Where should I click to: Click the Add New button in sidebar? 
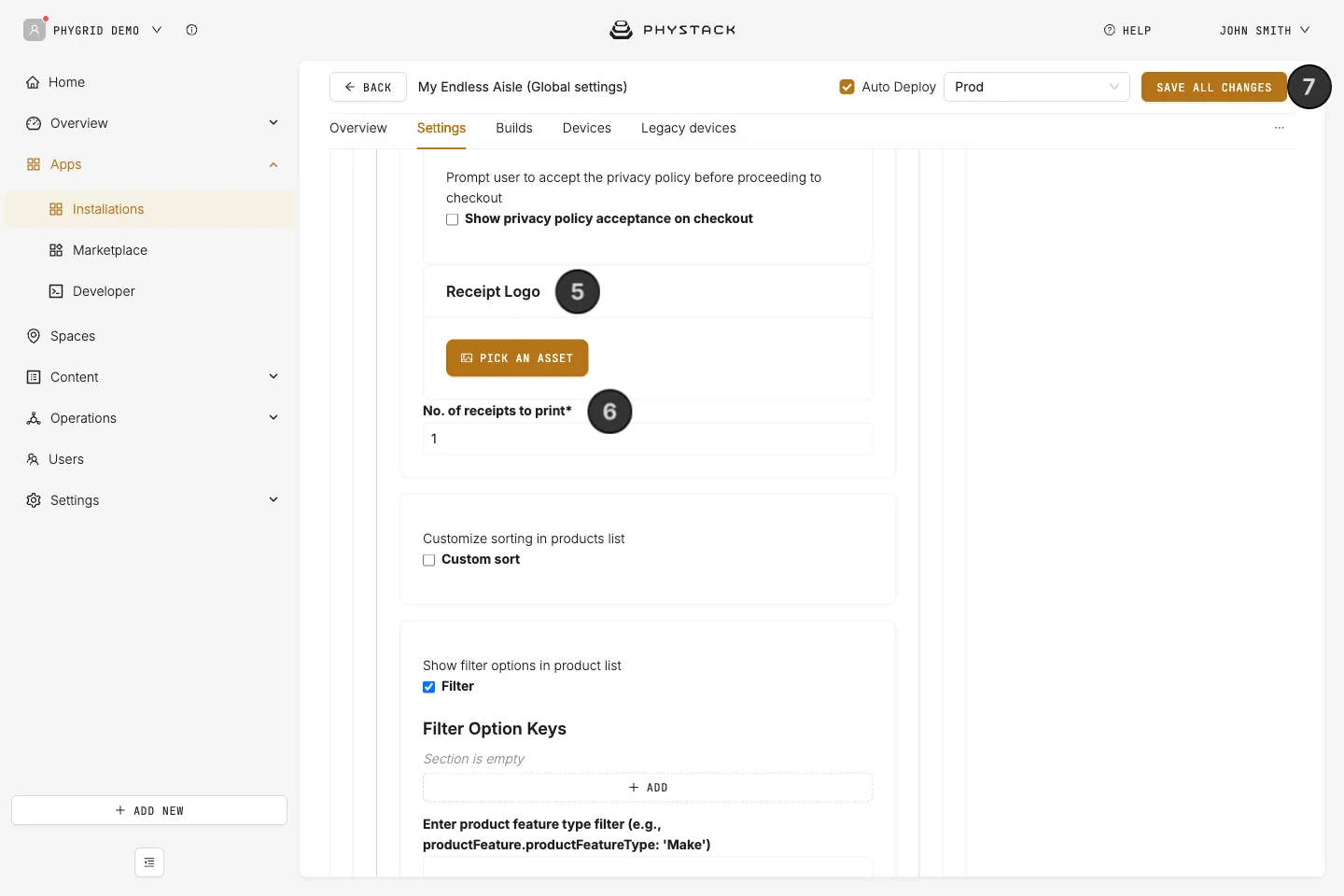(x=149, y=810)
